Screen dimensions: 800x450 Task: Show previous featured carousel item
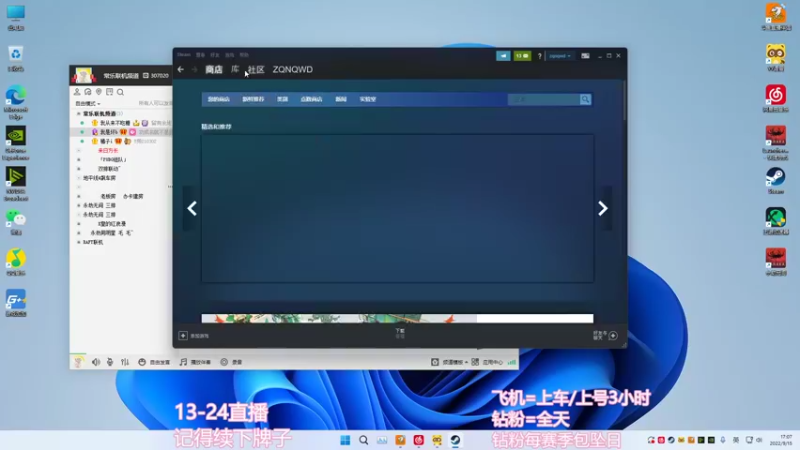[192, 208]
